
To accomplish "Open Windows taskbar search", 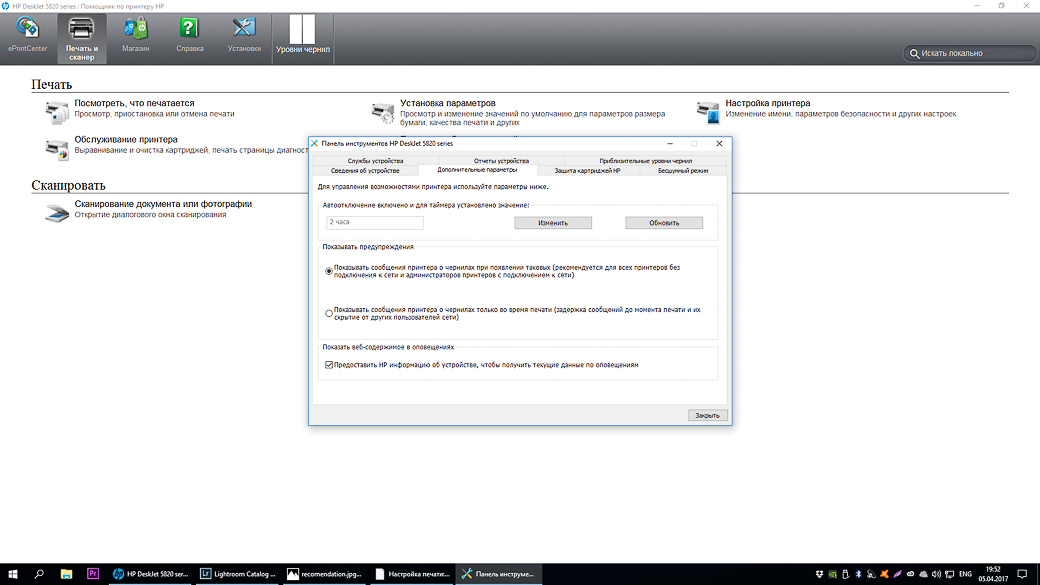I will tap(39, 574).
